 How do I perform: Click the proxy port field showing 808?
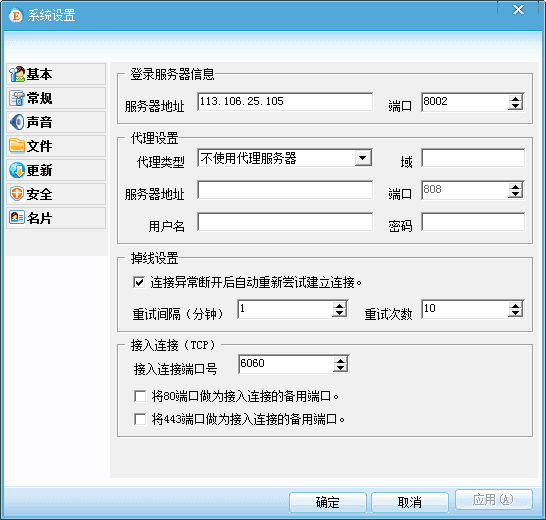click(x=465, y=190)
